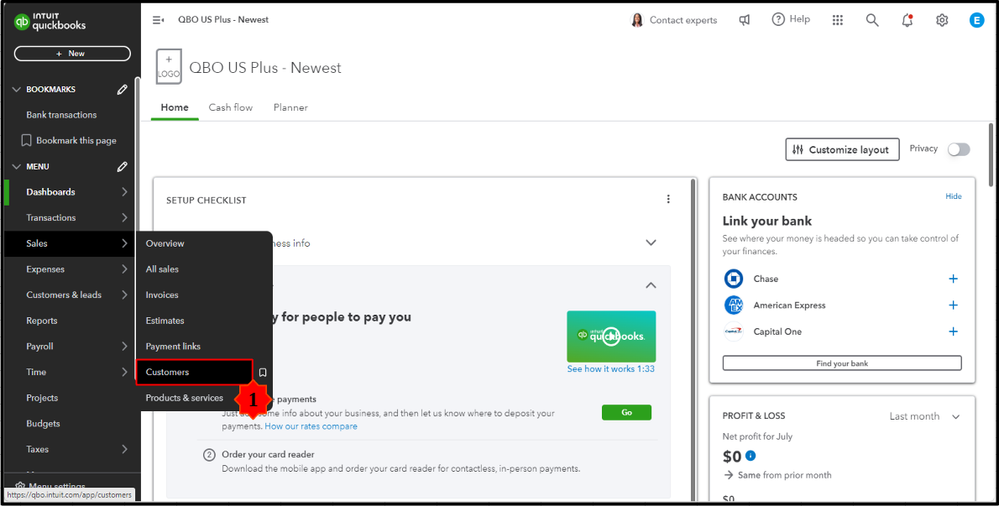This screenshot has height=506, width=999.
Task: Click the search magnifier icon
Action: tap(872, 20)
